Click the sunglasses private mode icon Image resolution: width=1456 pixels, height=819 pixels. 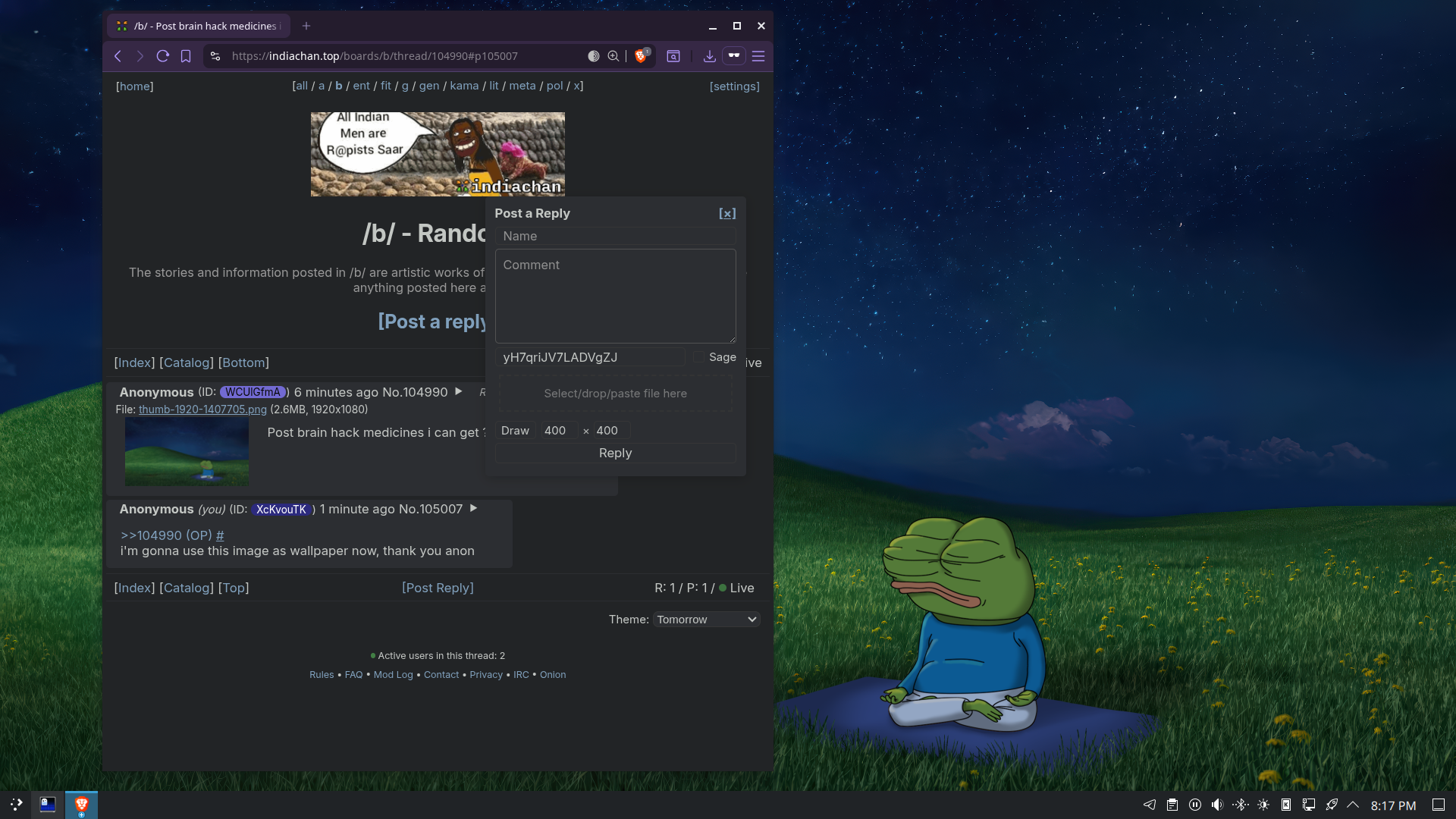pos(733,56)
